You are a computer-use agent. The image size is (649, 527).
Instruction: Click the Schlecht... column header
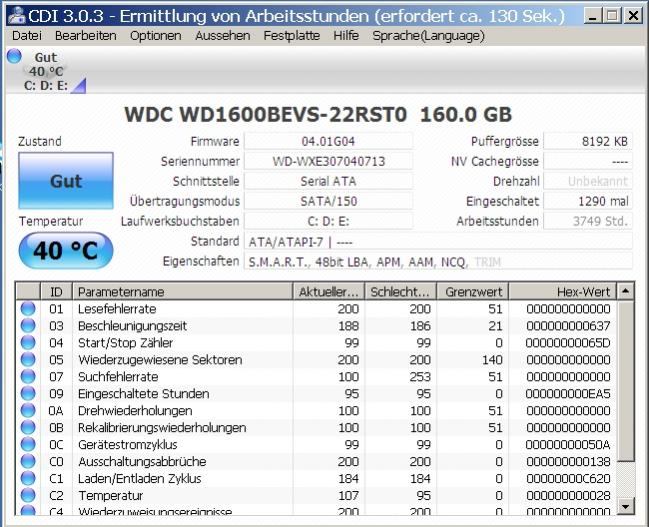(x=400, y=292)
